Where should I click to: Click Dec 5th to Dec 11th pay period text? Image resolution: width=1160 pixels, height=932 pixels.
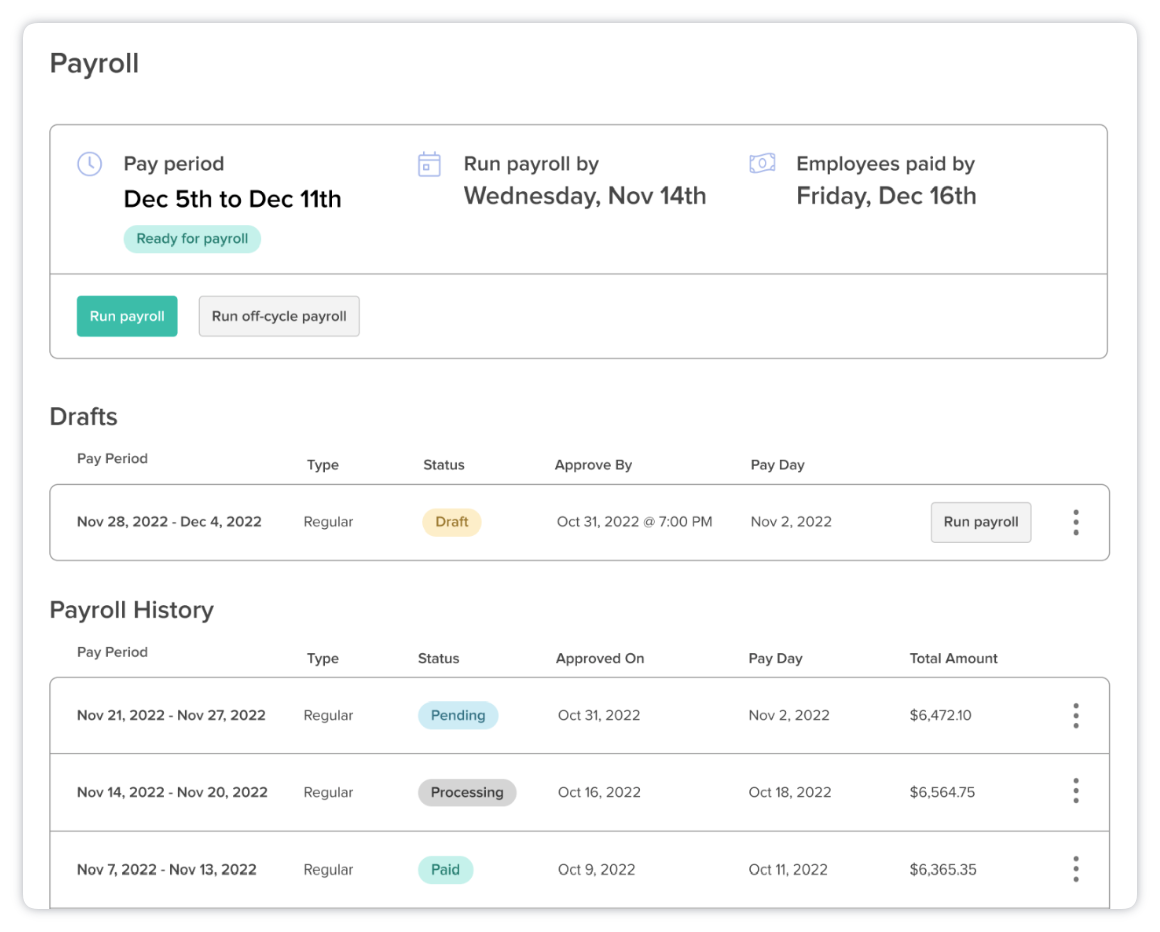pyautogui.click(x=232, y=199)
